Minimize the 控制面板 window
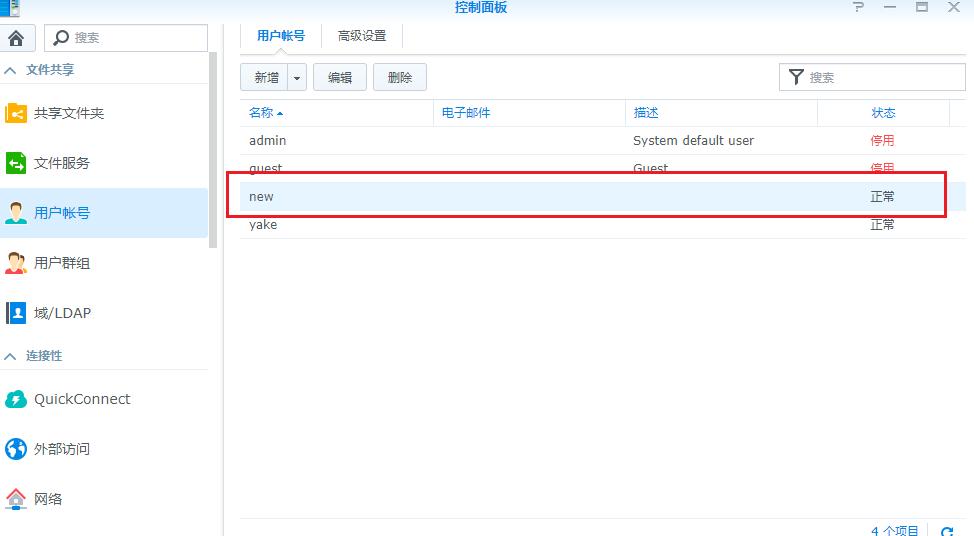974x536 pixels. point(890,7)
